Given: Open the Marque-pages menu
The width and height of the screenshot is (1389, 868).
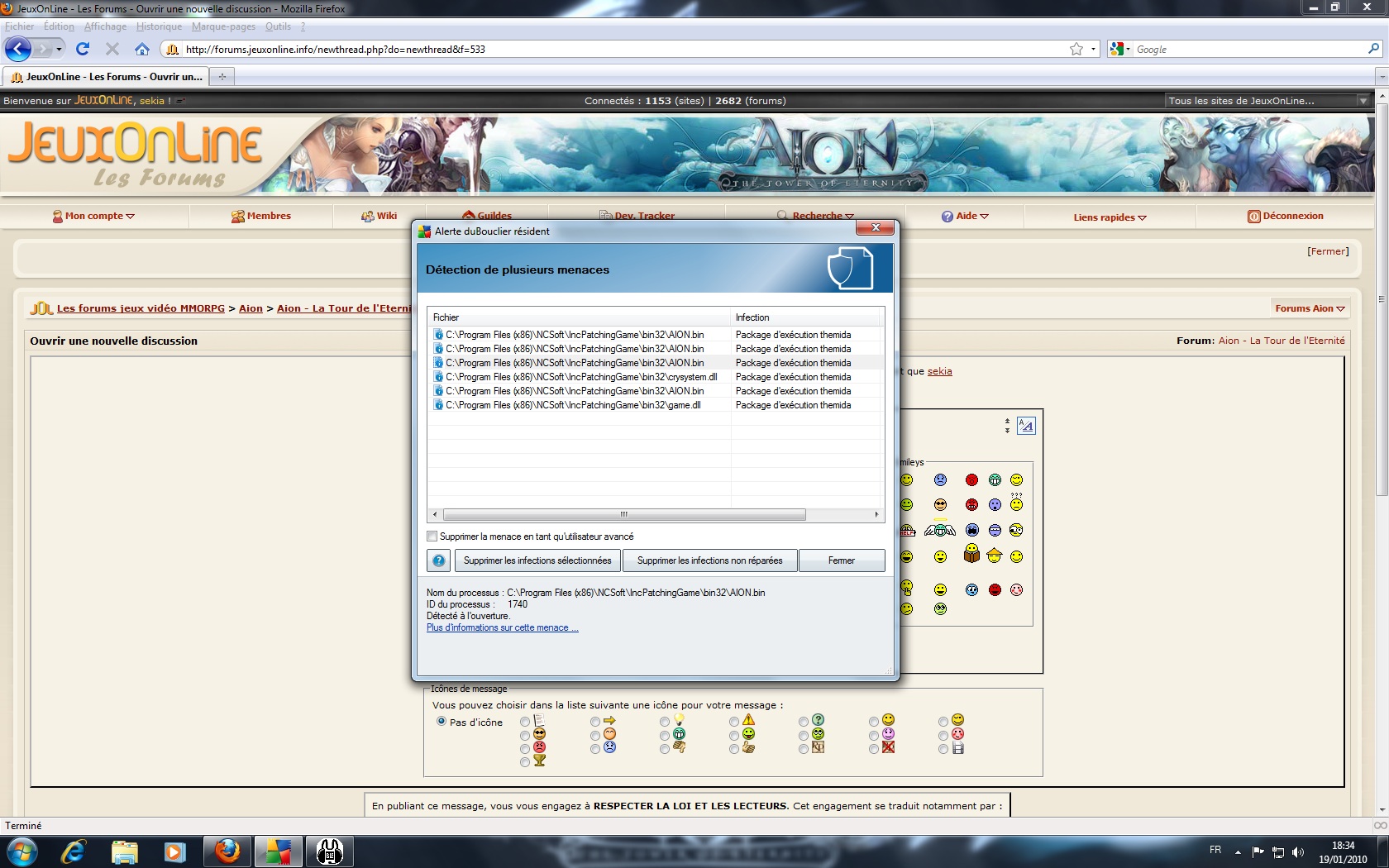Looking at the screenshot, I should tap(223, 26).
